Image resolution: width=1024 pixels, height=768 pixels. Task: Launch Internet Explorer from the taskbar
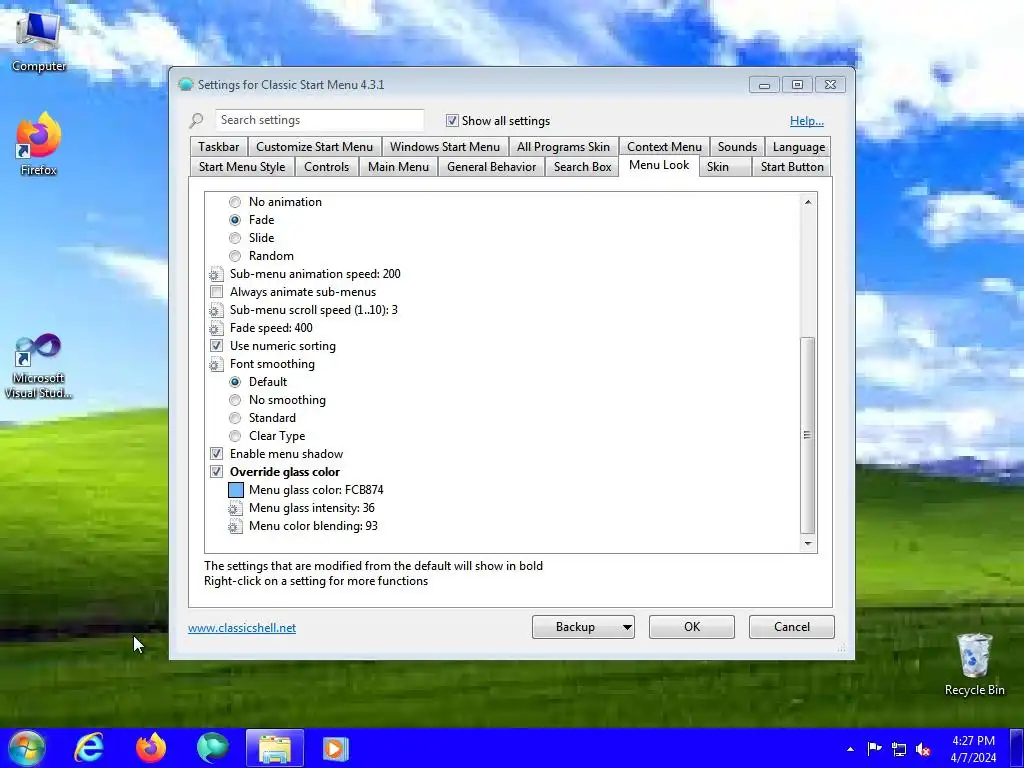[x=89, y=748]
